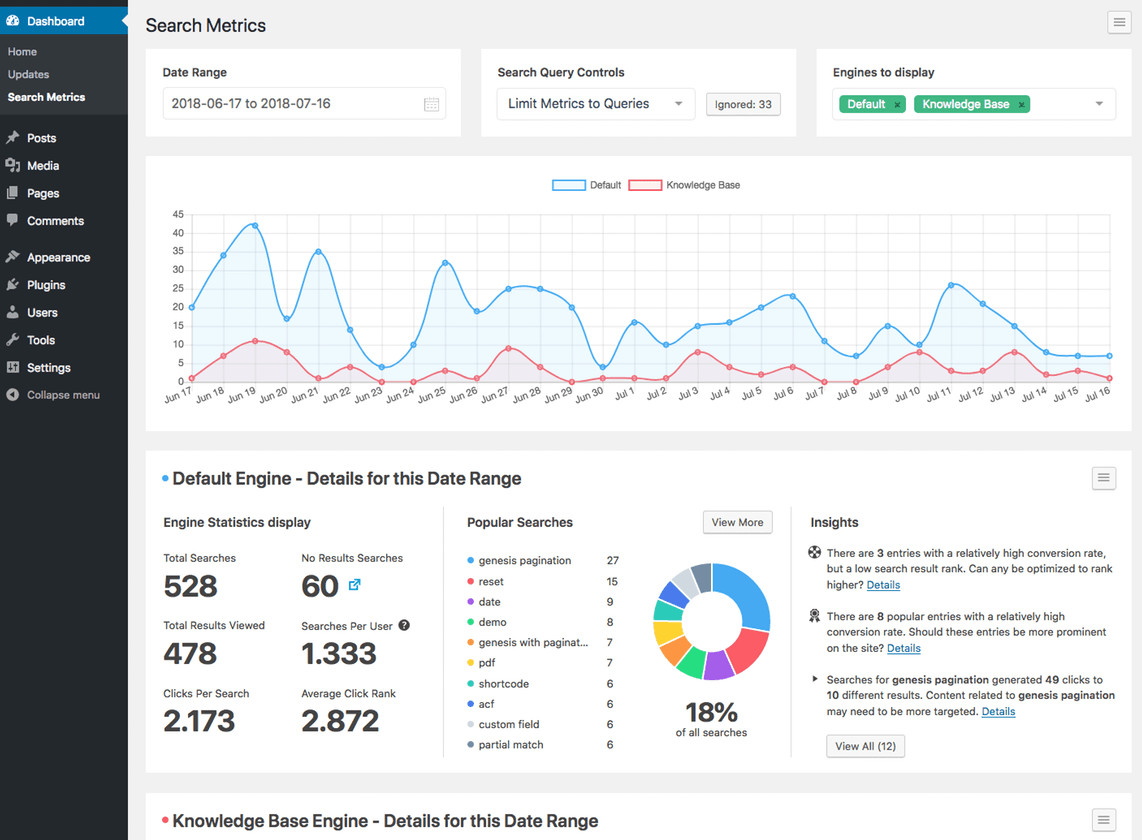Screen dimensions: 1142x840
Task: Click the reset search term
Action: click(491, 581)
